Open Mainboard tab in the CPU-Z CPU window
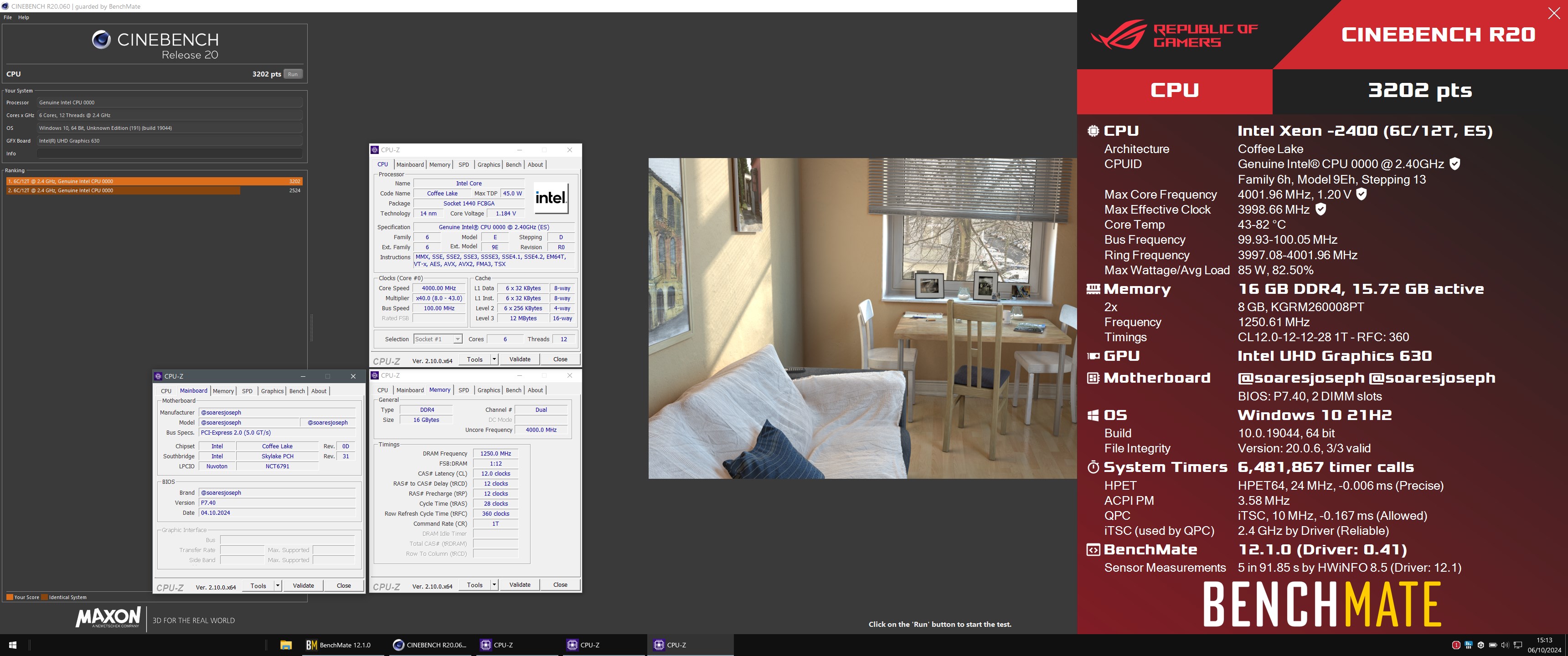Screen dimensions: 1568x656 coord(410,164)
